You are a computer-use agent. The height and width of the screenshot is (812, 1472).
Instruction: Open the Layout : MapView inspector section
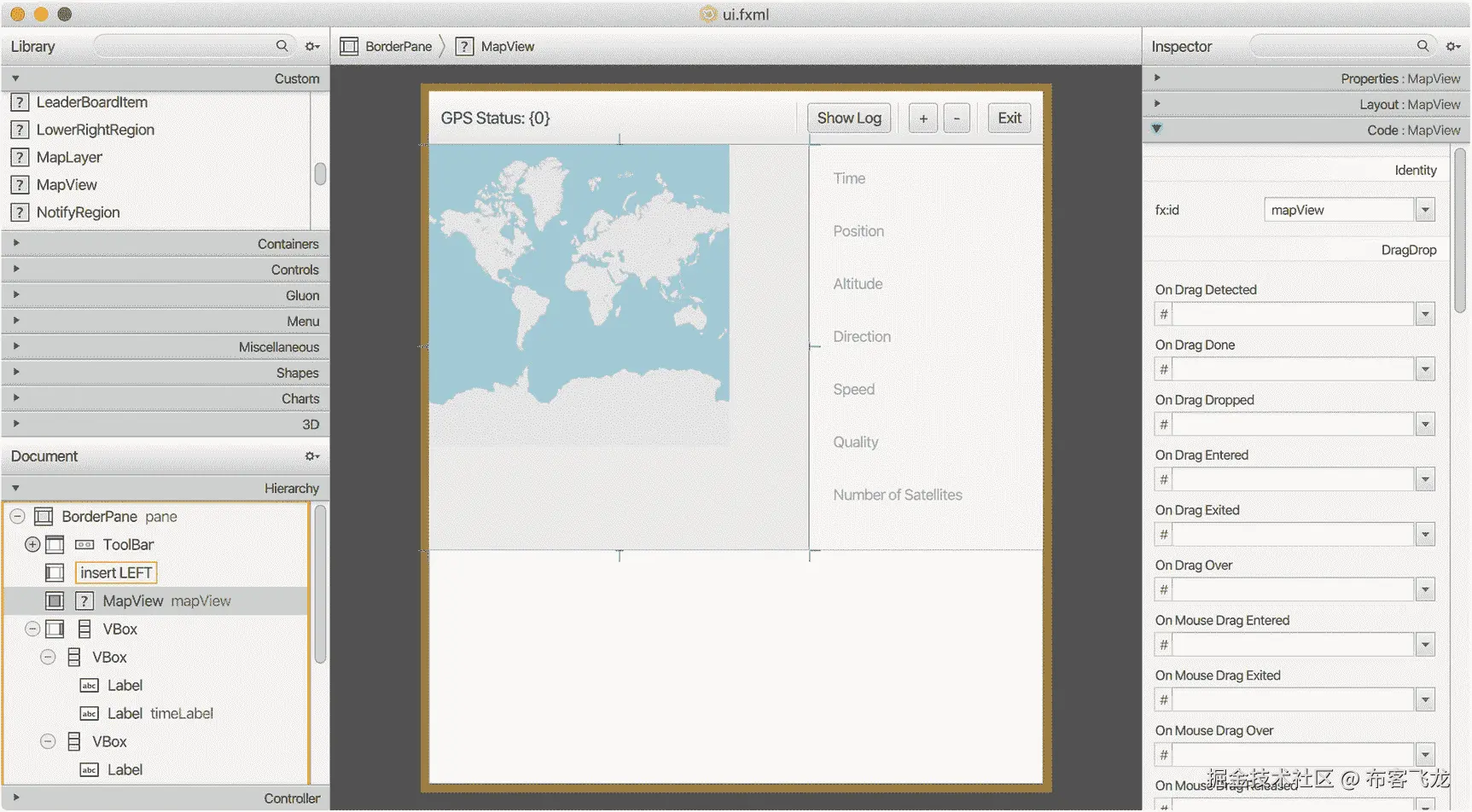[1156, 103]
